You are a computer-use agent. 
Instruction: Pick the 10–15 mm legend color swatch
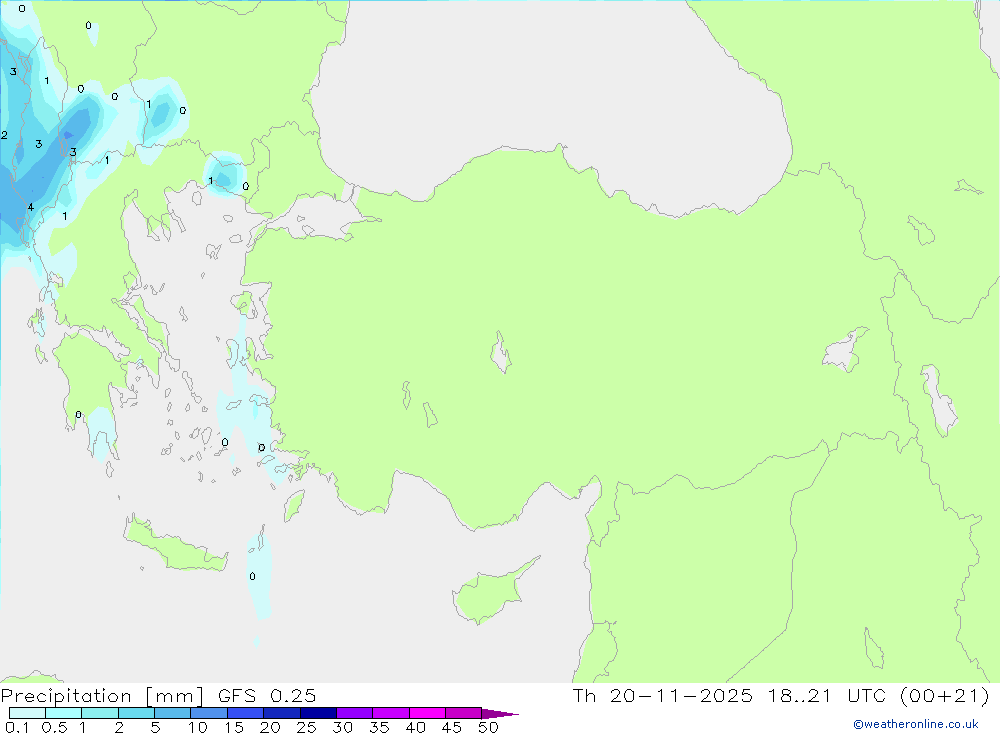point(209,713)
